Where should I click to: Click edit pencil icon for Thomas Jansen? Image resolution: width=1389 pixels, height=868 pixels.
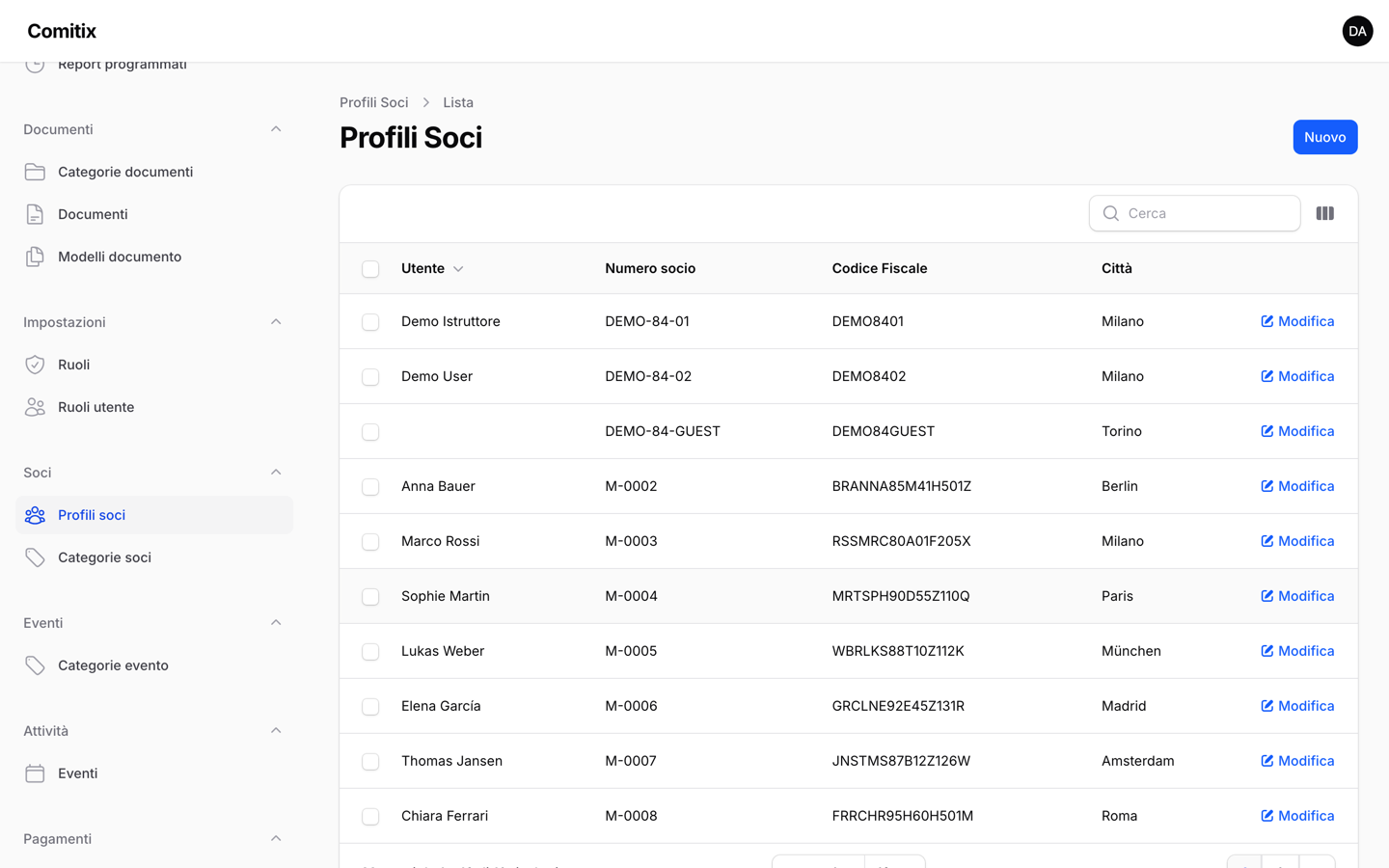[1267, 761]
